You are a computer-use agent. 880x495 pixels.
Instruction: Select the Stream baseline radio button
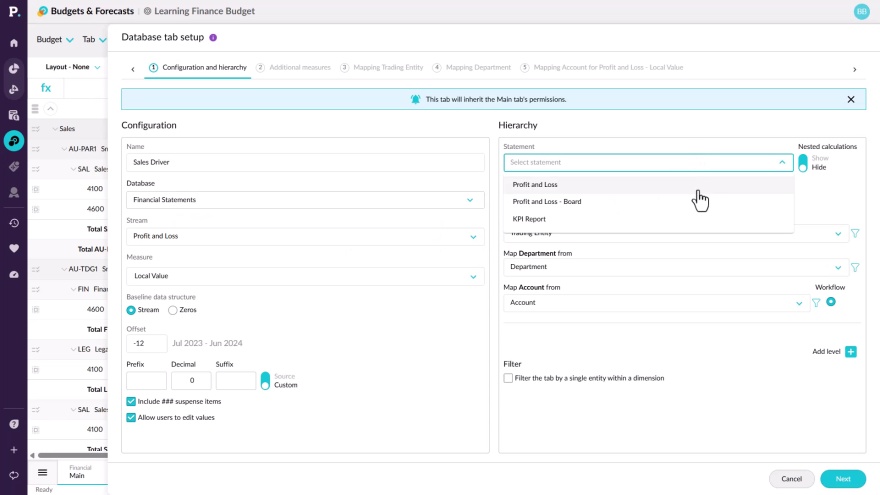(x=131, y=310)
